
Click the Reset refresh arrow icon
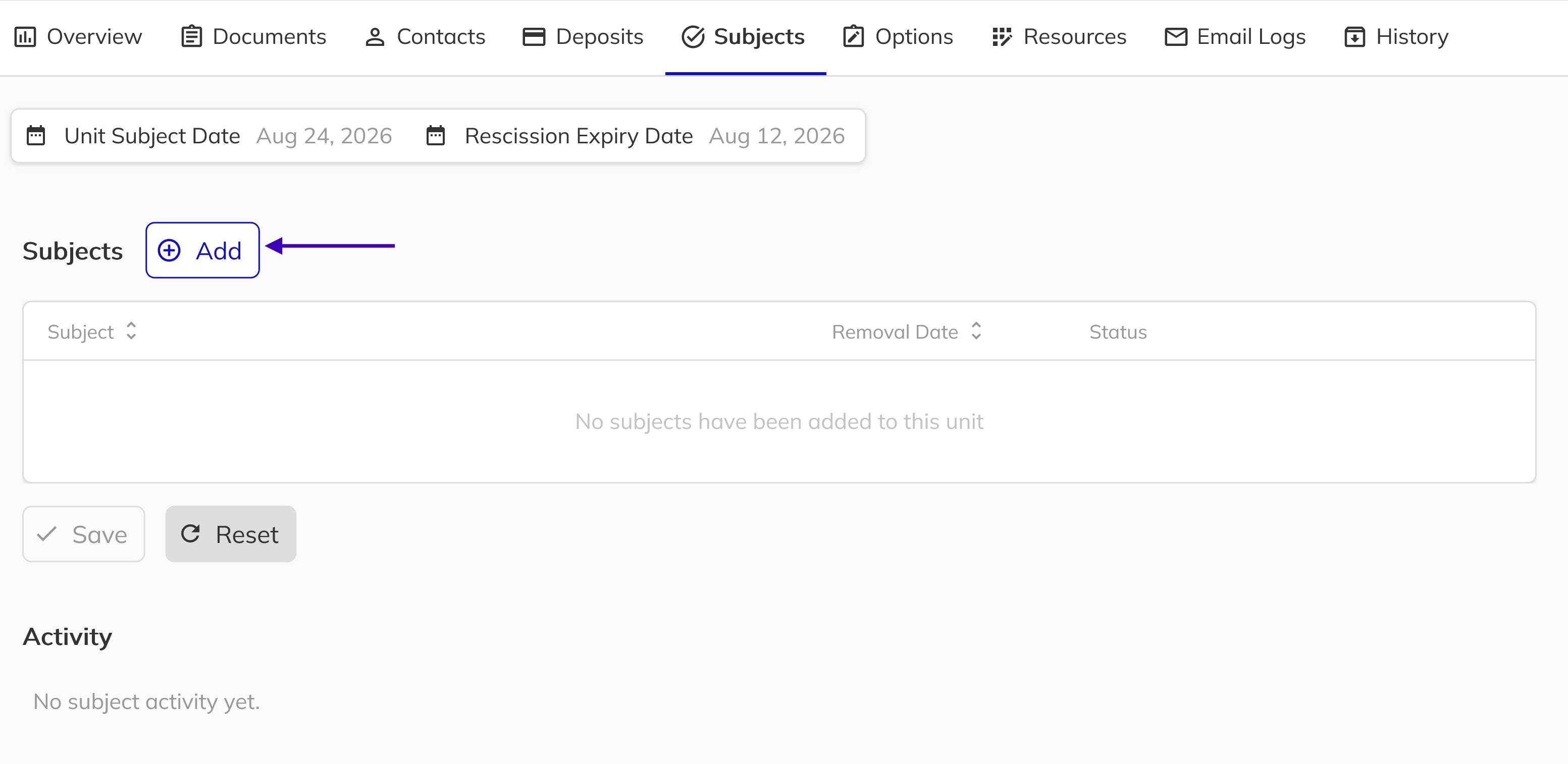click(190, 534)
